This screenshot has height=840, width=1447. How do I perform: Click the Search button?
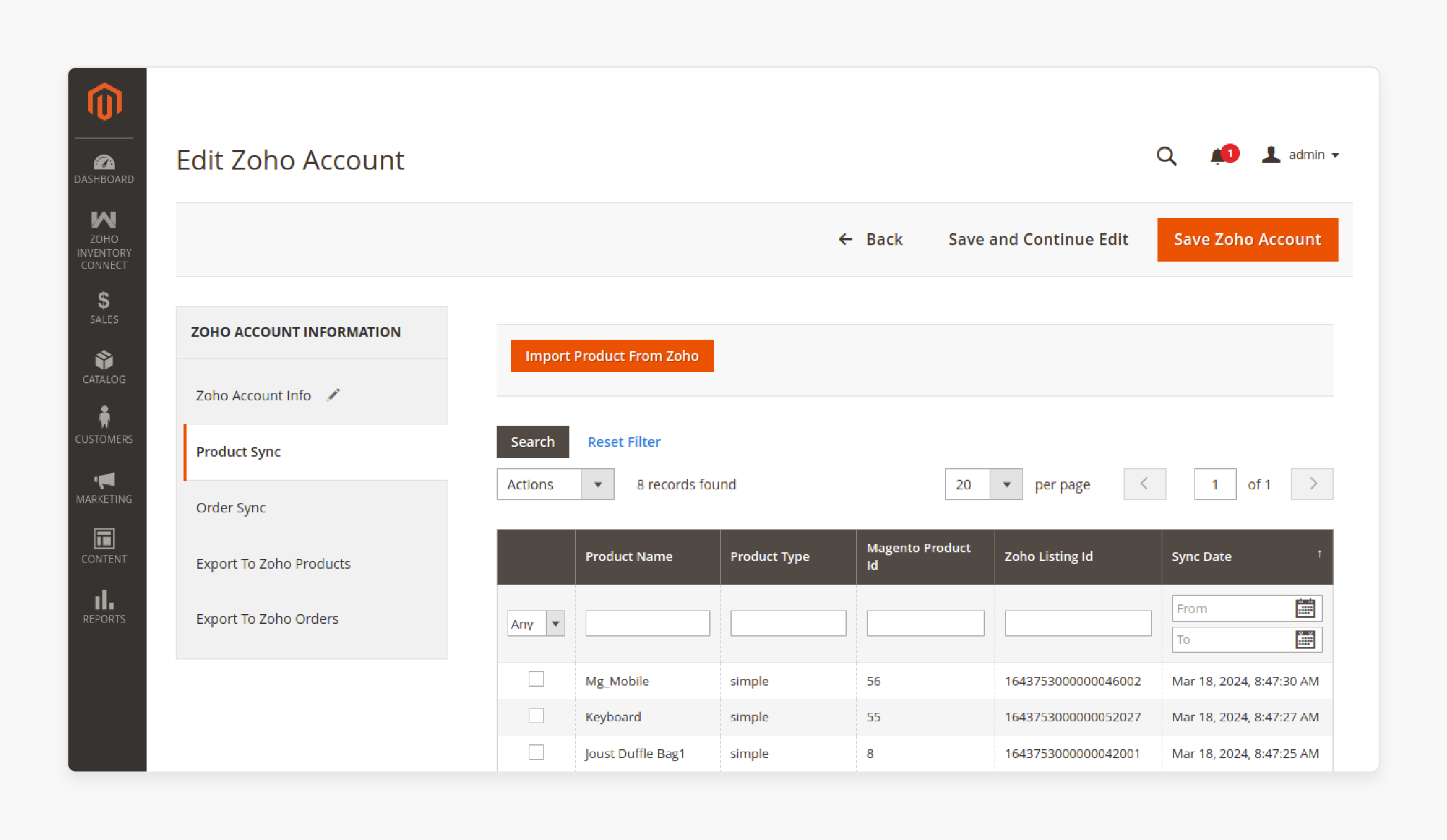click(532, 441)
